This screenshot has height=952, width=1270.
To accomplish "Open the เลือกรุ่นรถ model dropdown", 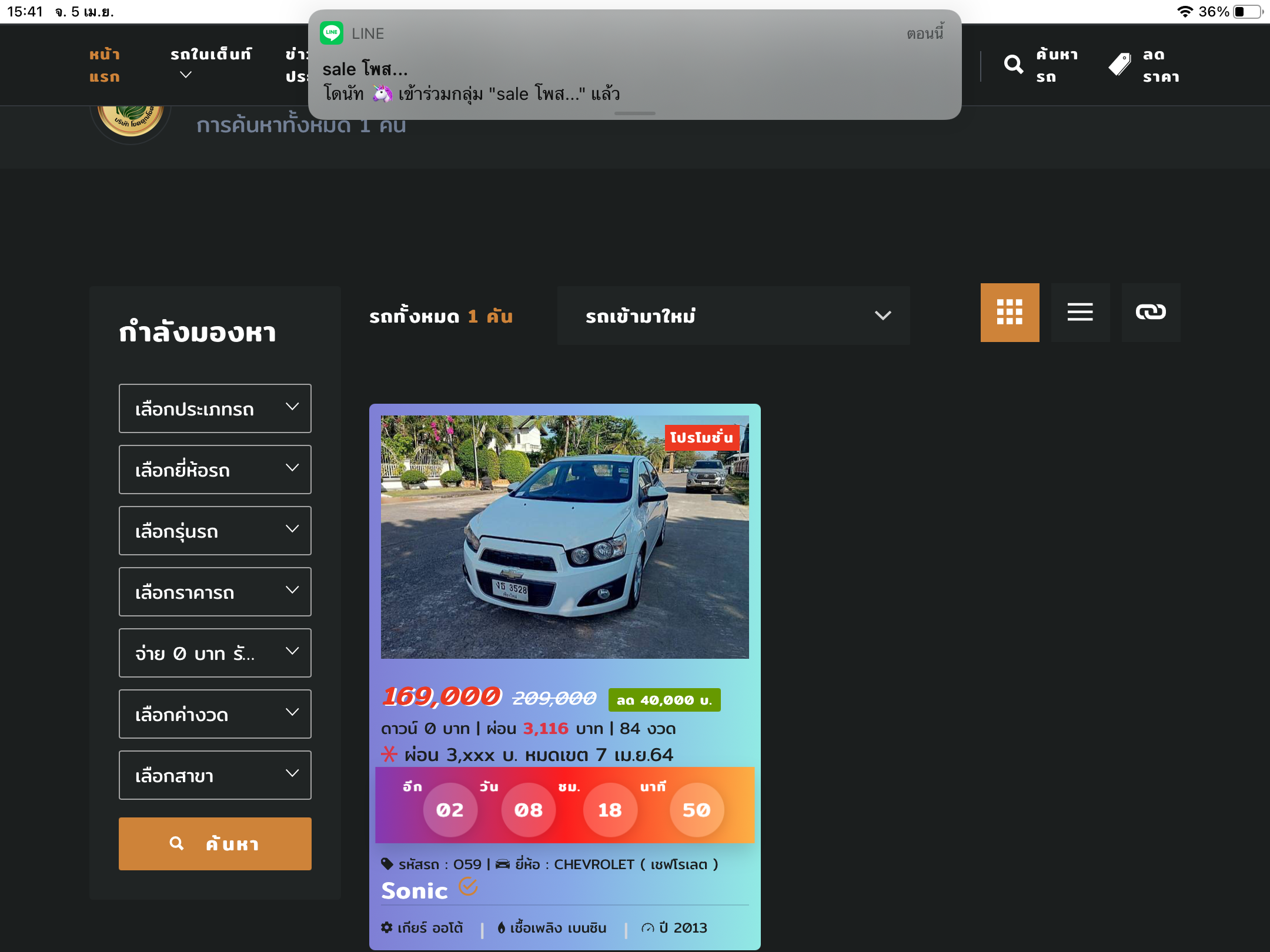I will point(215,531).
